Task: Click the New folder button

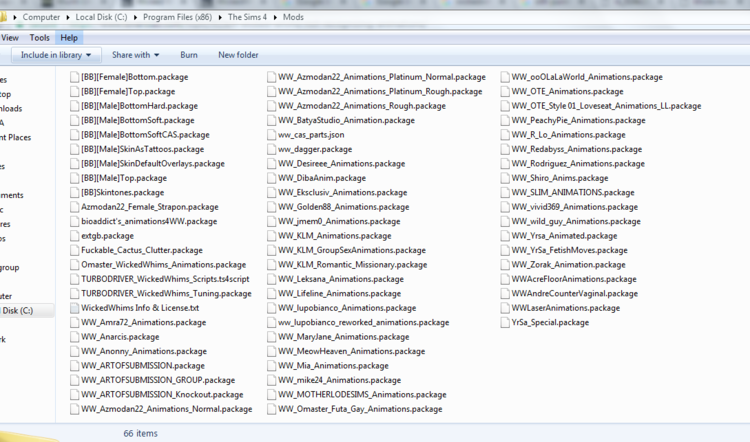Action: pyautogui.click(x=238, y=55)
